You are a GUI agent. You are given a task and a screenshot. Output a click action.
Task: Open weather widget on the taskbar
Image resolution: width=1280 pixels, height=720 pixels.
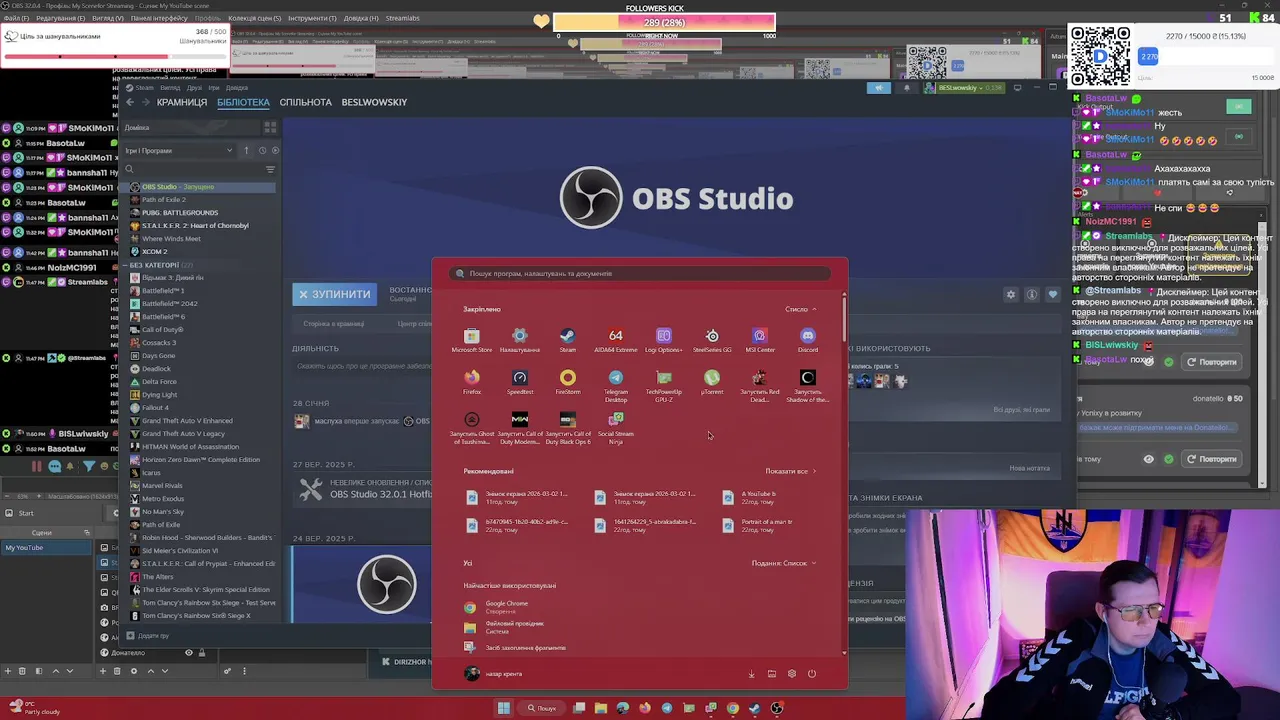[32, 708]
